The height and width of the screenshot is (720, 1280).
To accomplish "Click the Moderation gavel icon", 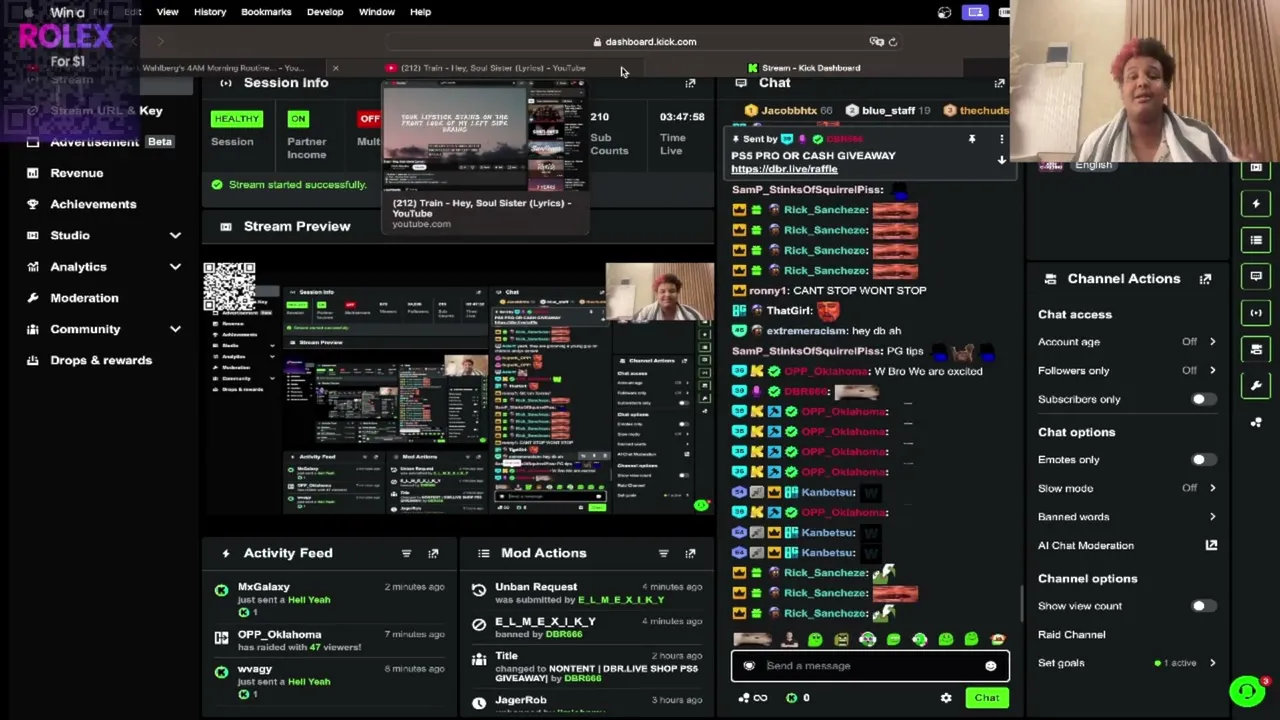I will tap(33, 298).
